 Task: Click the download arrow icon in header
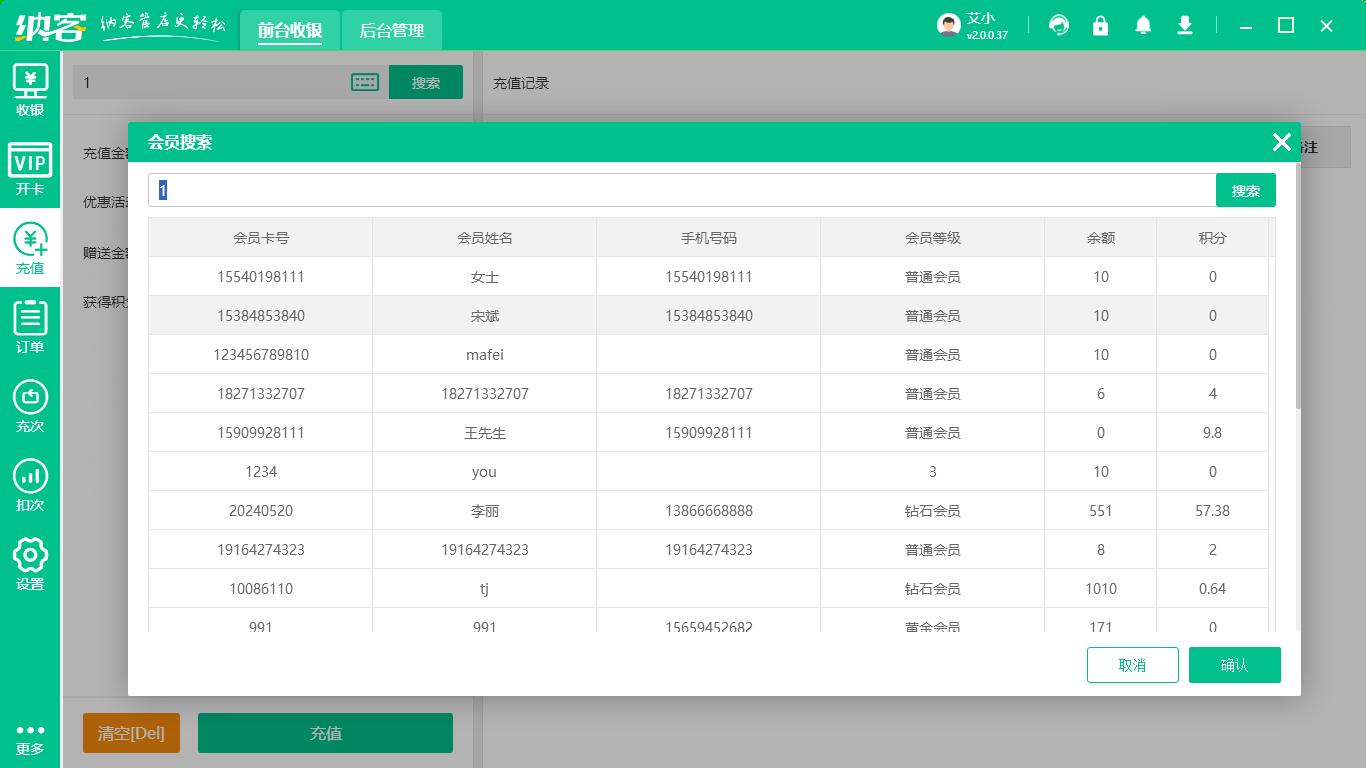click(1185, 26)
